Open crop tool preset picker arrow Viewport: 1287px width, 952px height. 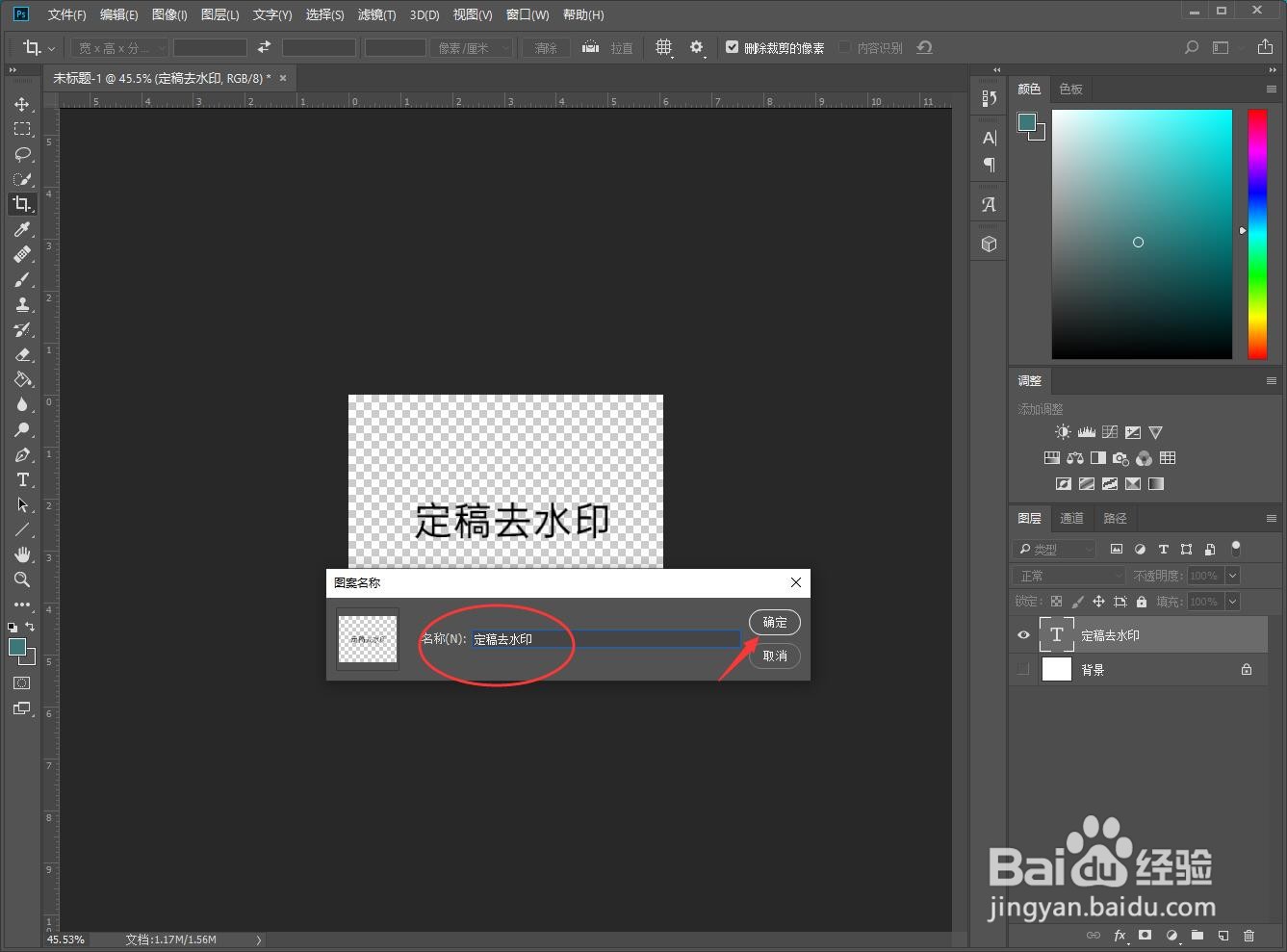[51, 48]
